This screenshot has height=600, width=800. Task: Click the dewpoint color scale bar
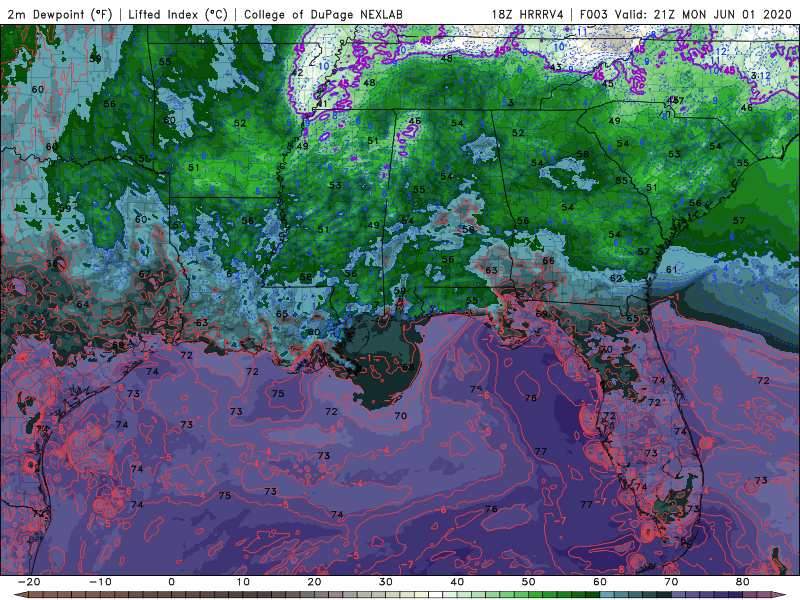point(399,595)
